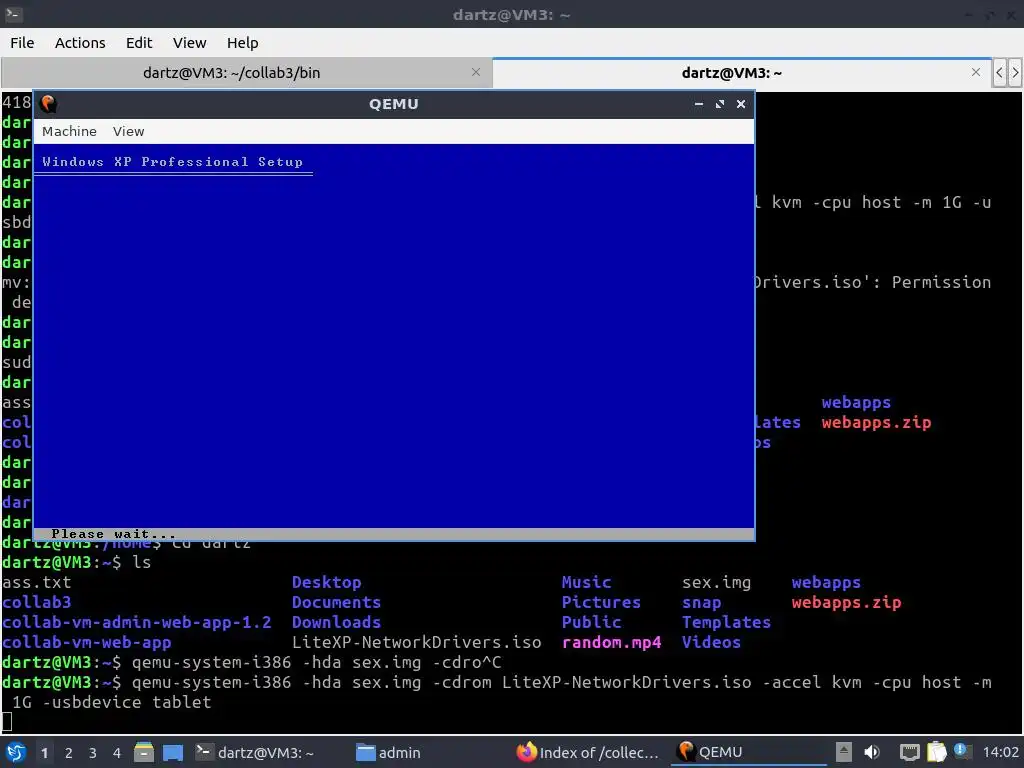This screenshot has width=1024, height=768.
Task: Minimize the QEMU window
Action: 699,104
